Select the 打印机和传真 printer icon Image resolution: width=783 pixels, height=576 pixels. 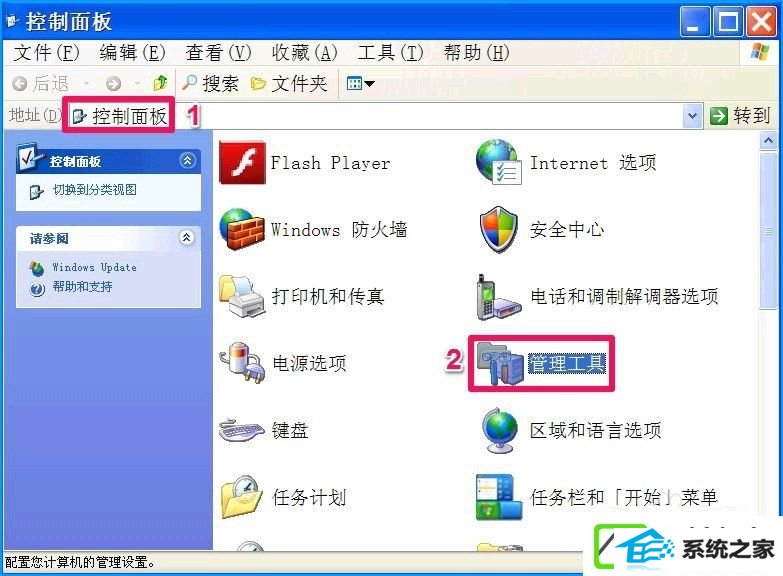(242, 296)
